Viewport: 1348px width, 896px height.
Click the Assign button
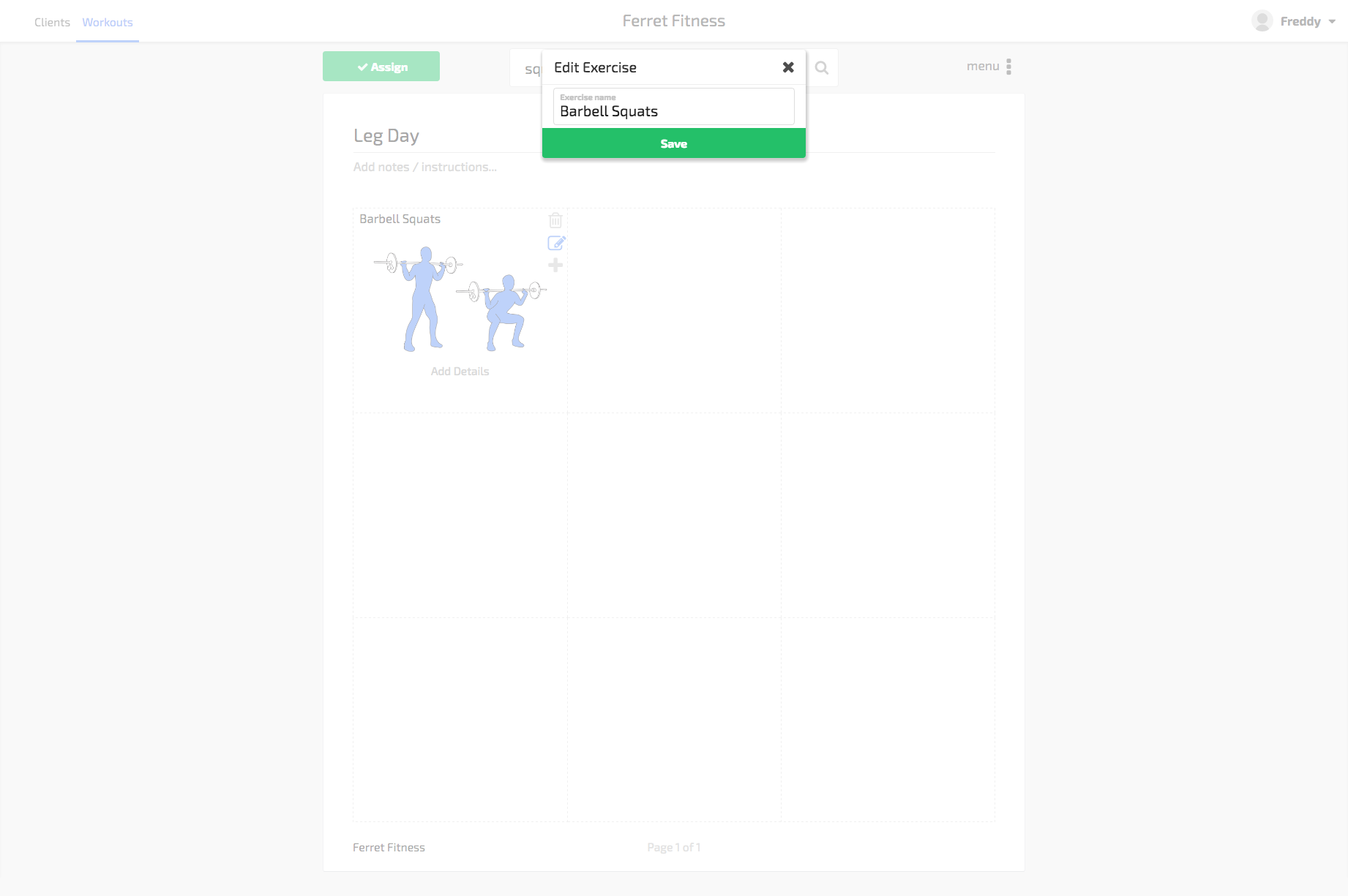click(x=381, y=67)
